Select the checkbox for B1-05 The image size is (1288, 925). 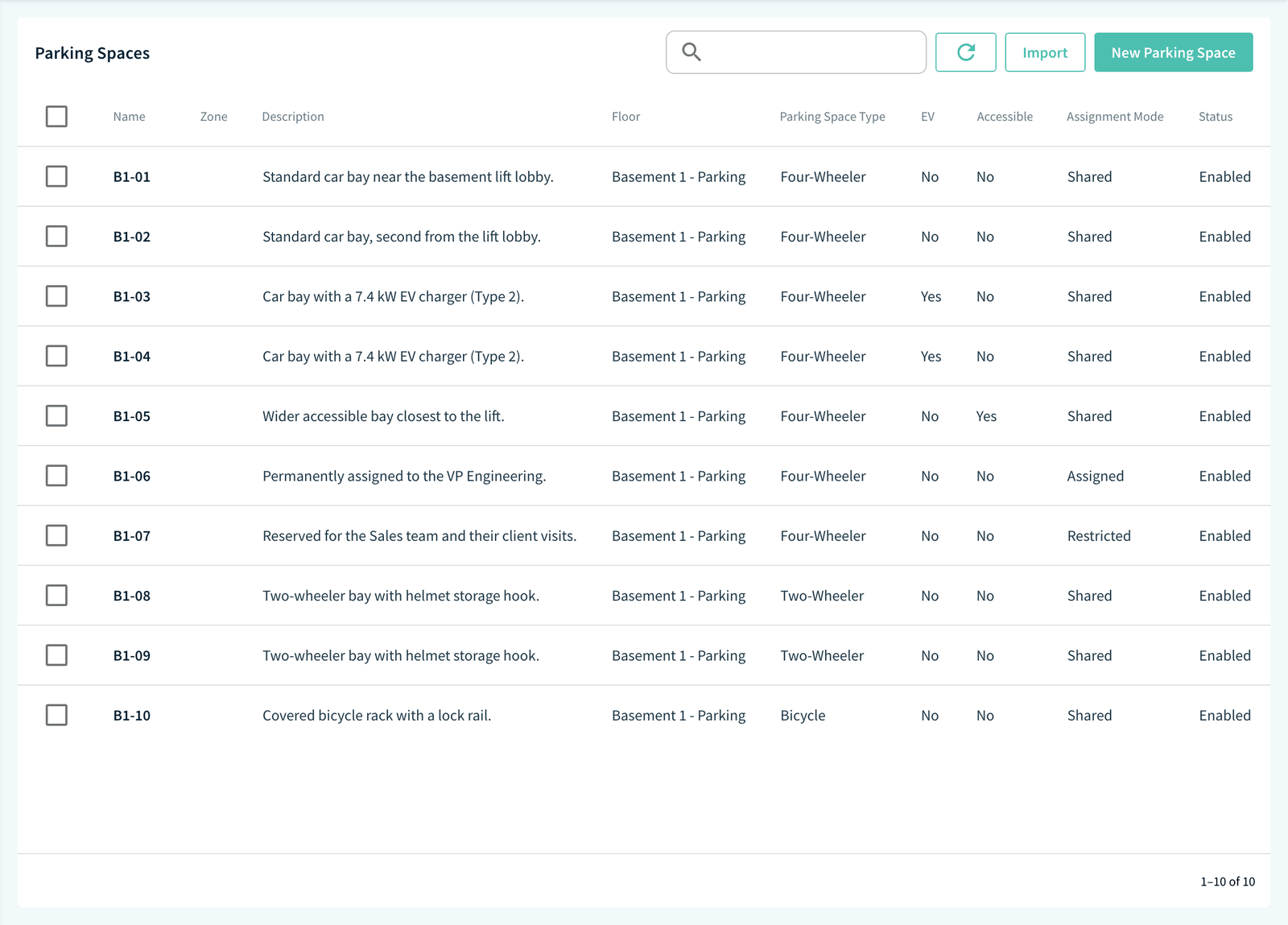point(56,416)
